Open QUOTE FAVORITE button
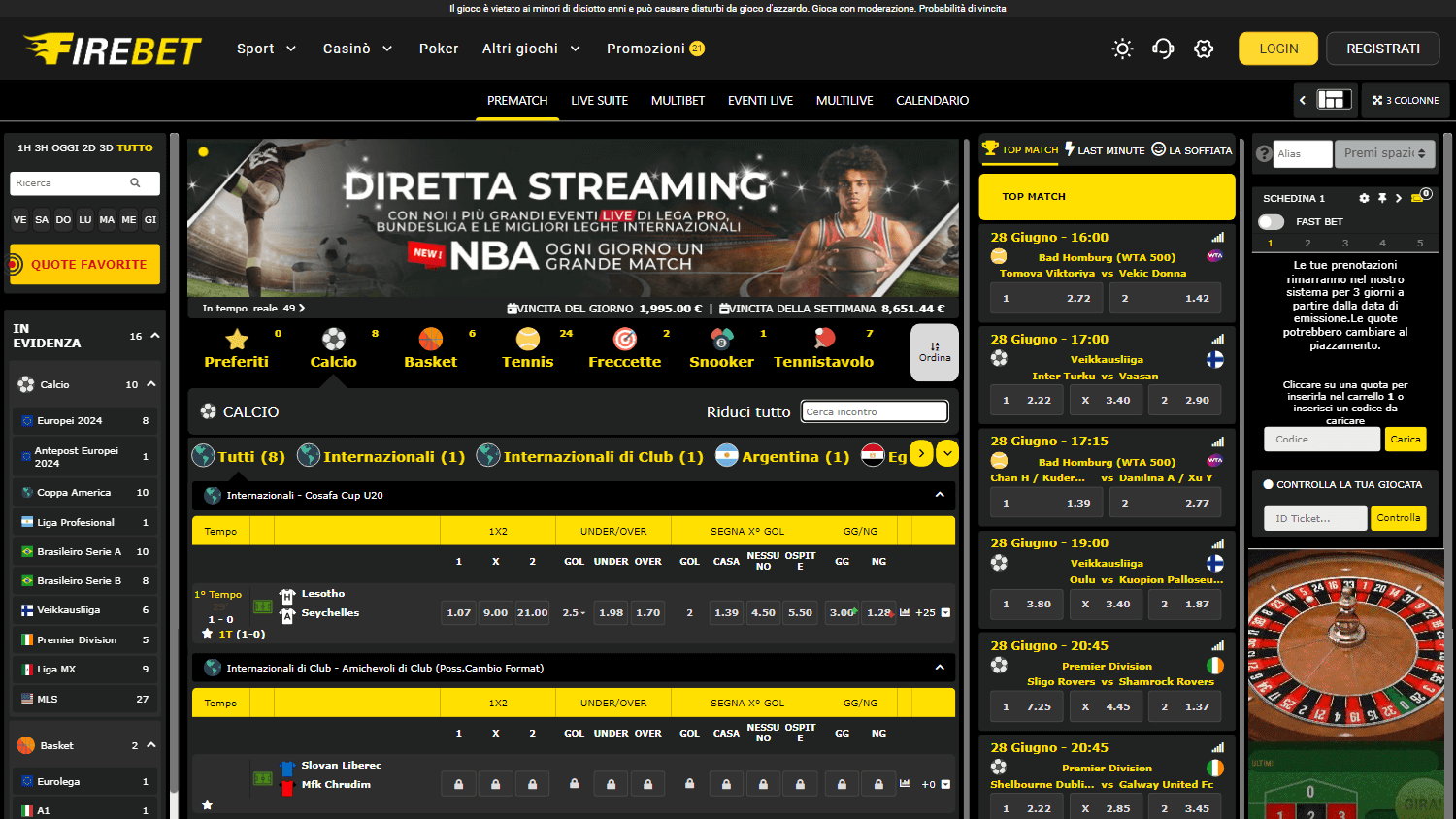 point(84,264)
